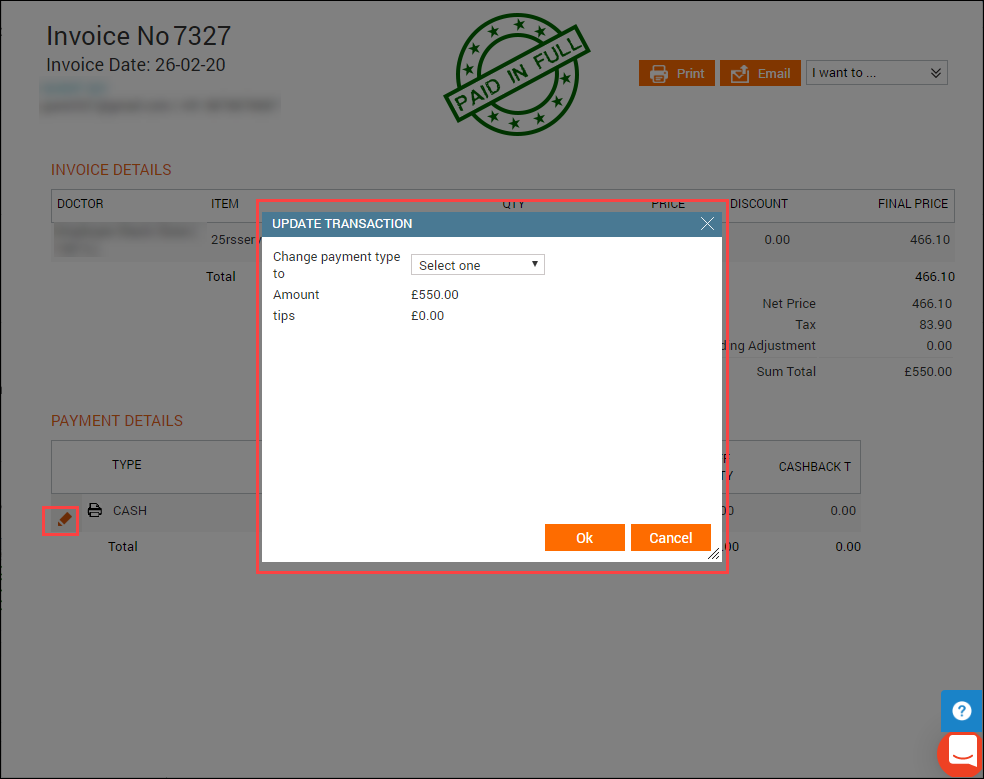Click the 'Invoice No 7327' heading
The width and height of the screenshot is (984, 779).
pyautogui.click(x=139, y=36)
